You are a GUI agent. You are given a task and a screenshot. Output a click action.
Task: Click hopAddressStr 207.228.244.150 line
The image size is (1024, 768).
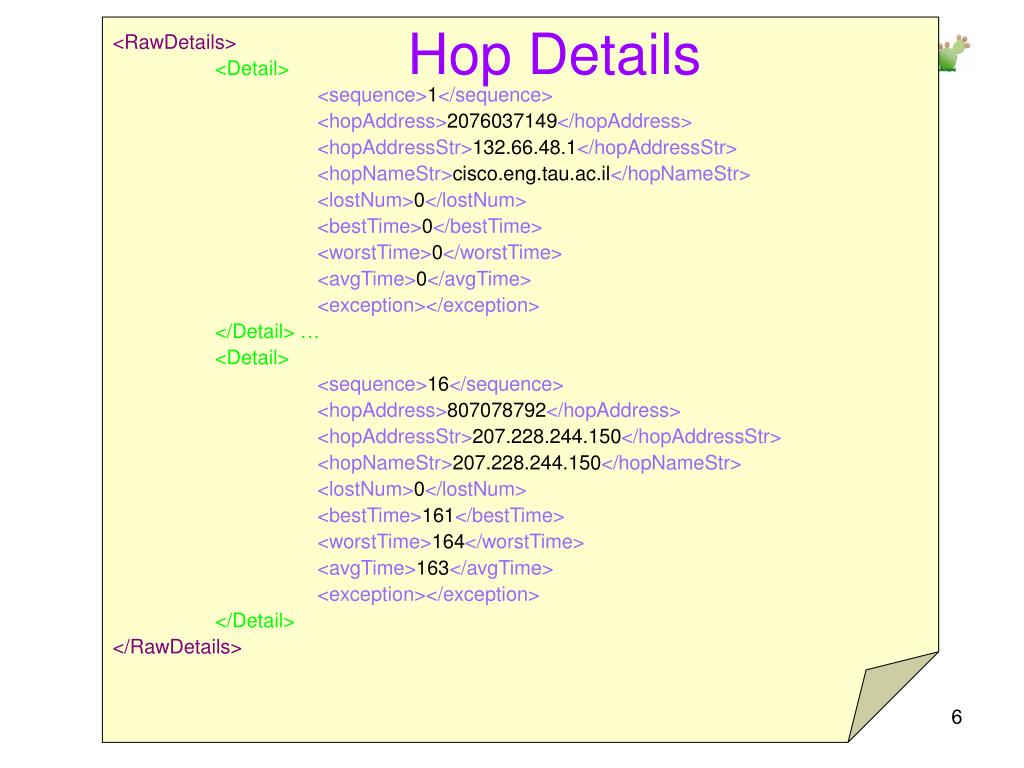pyautogui.click(x=549, y=437)
